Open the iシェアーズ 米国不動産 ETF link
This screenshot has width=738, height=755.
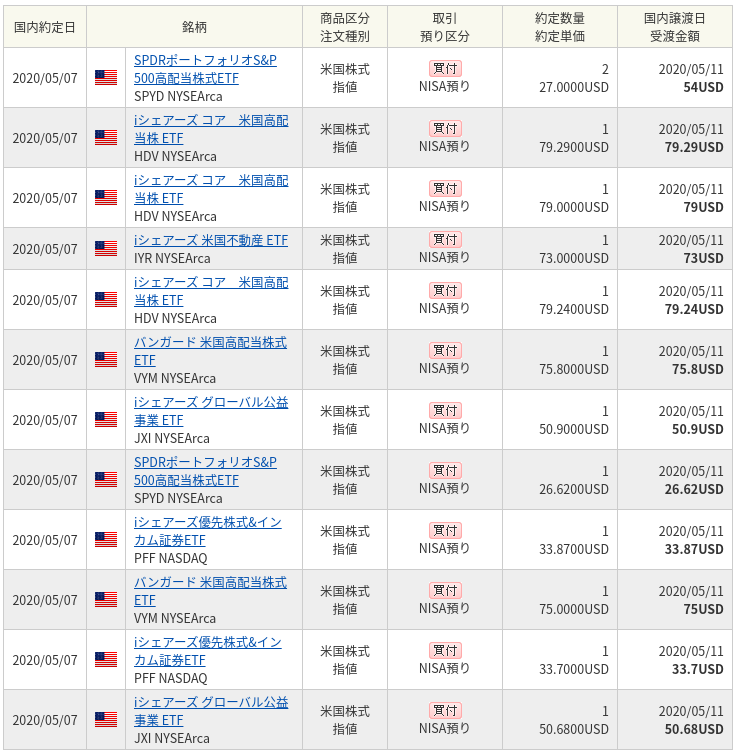(x=211, y=240)
